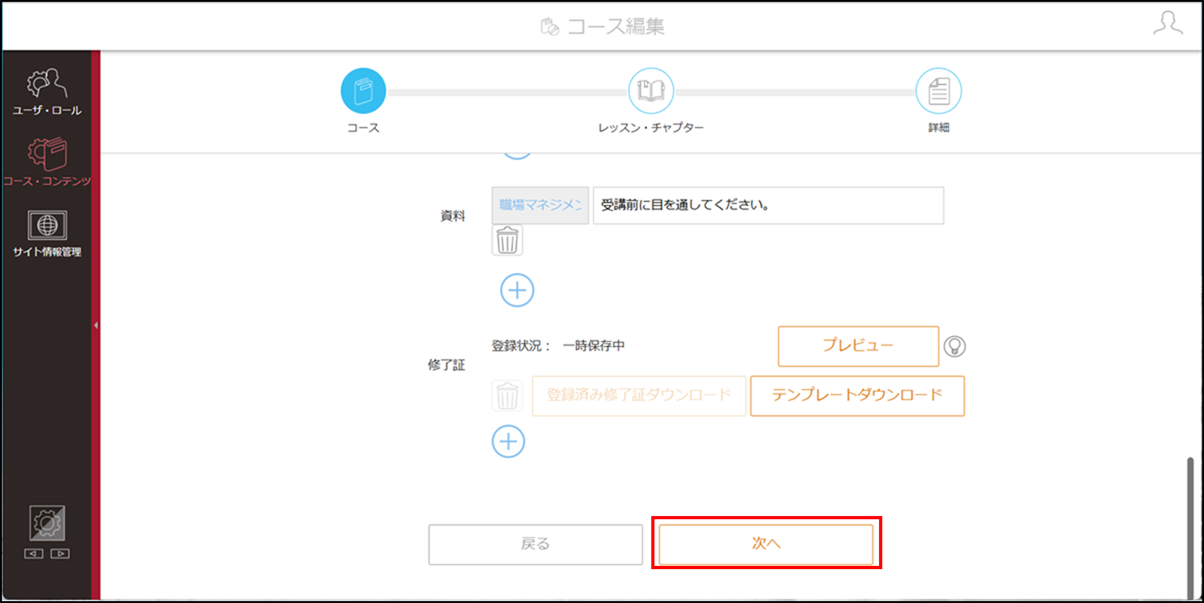1204x603 pixels.
Task: Click the コース step icon
Action: 363,91
